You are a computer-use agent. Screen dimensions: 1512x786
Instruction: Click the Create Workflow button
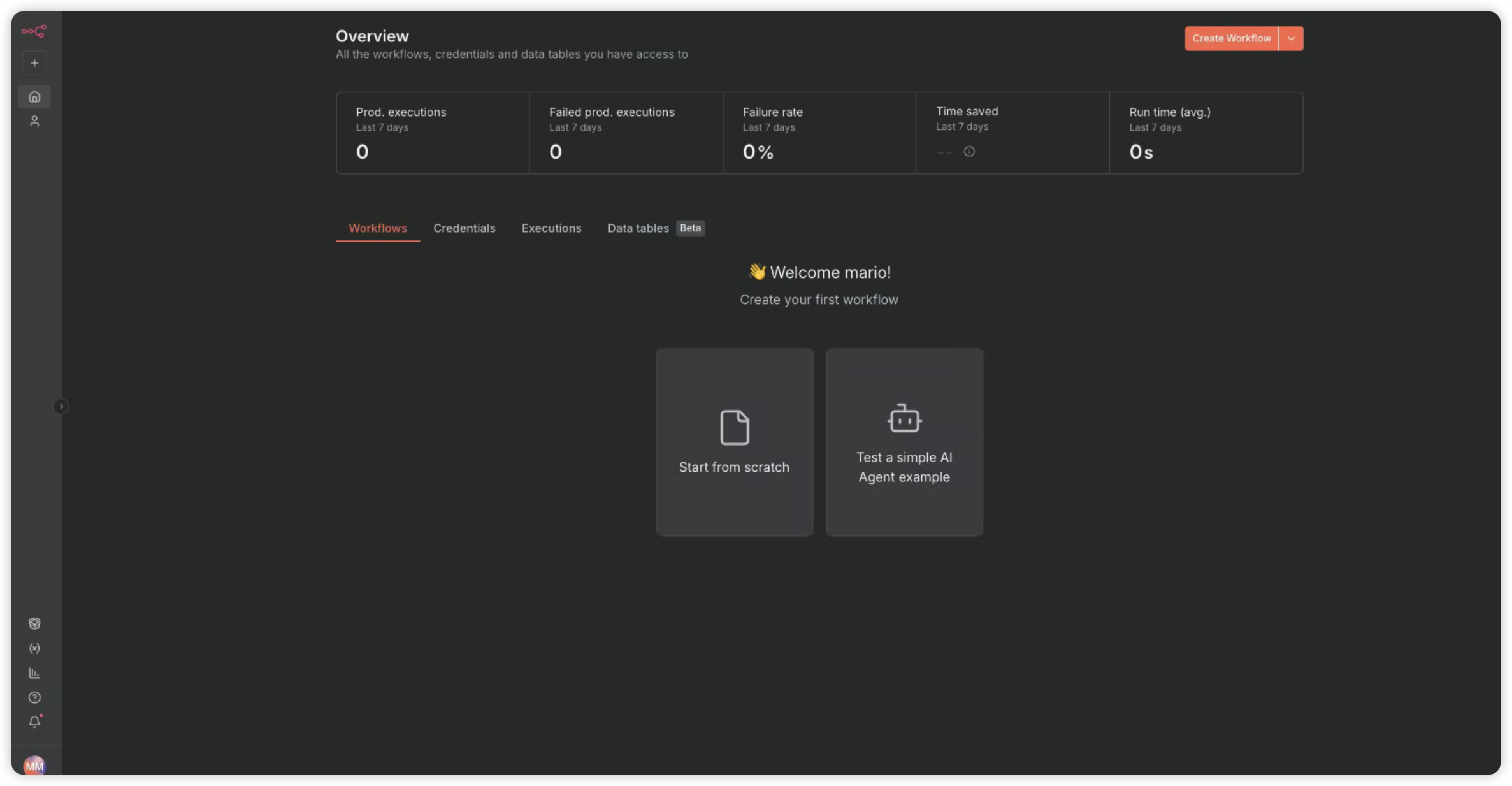(x=1231, y=38)
